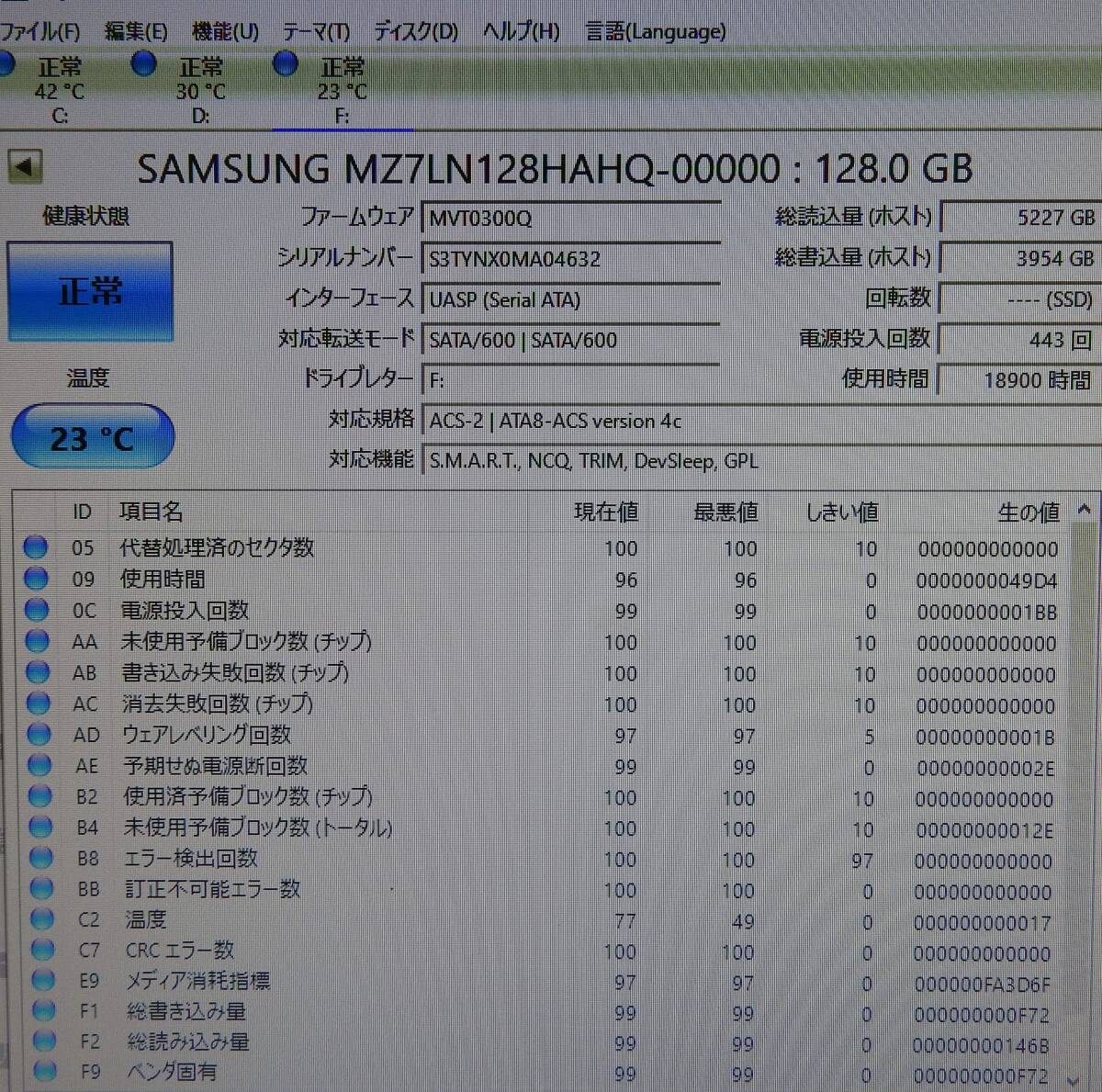Select the 代替処理済のセクタ数 attribute name

pos(218,547)
